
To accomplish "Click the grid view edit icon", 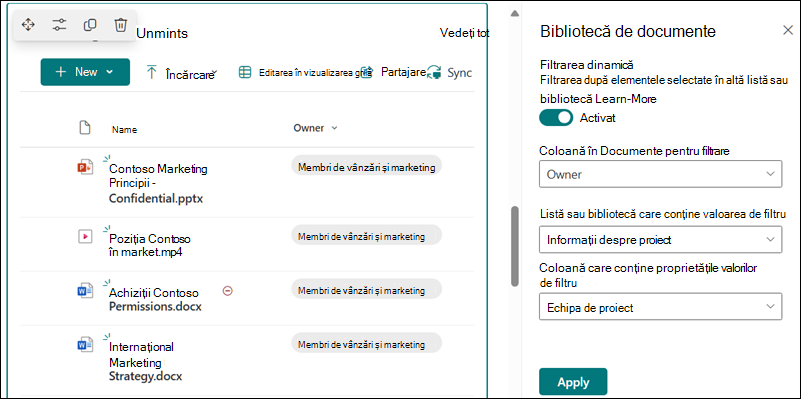I will tap(245, 73).
